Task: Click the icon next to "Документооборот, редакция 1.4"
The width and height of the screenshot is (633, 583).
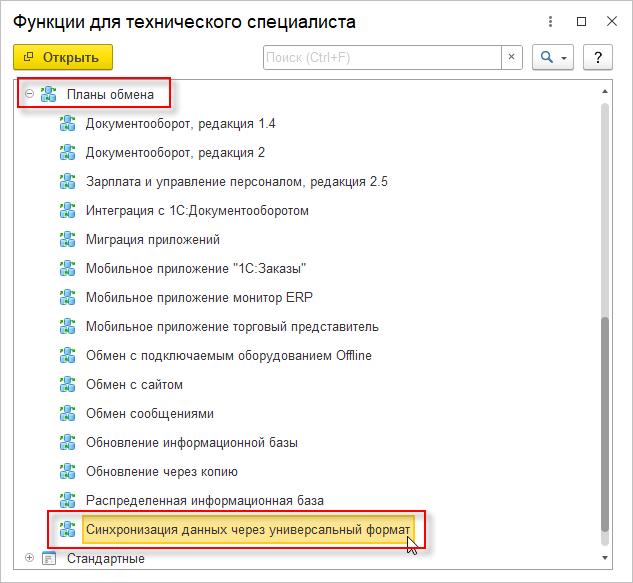Action: tap(68, 124)
